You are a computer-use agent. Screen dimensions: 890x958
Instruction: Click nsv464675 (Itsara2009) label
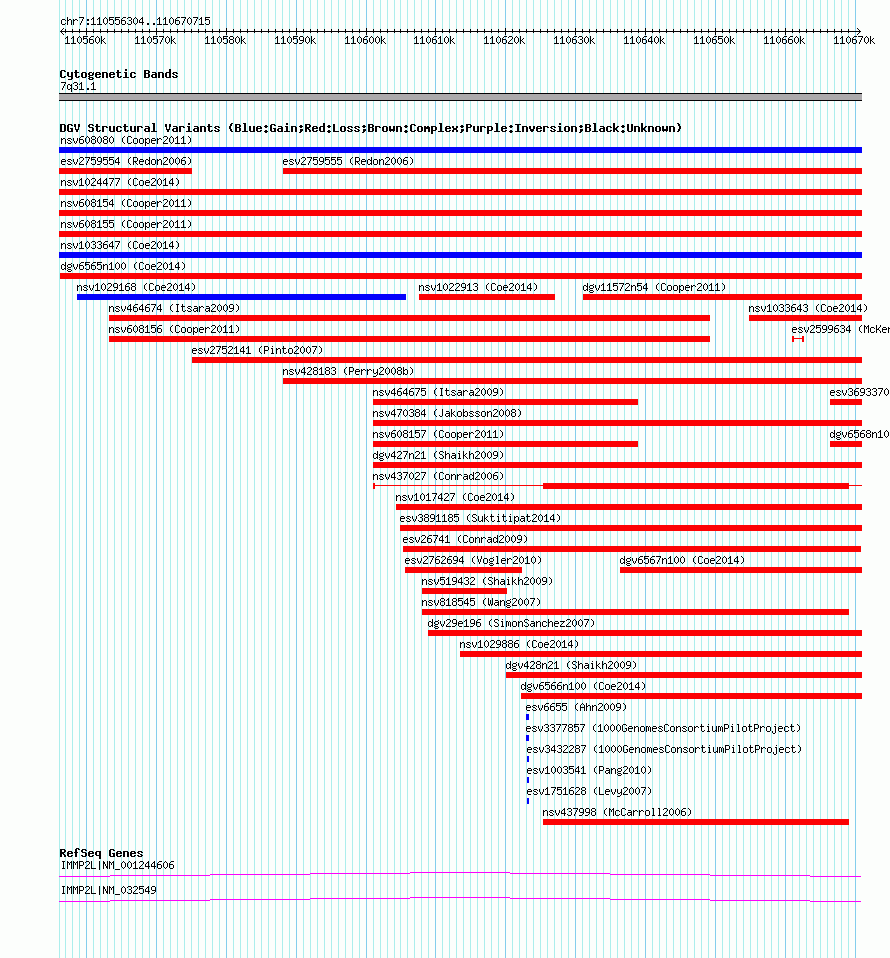pos(439,392)
